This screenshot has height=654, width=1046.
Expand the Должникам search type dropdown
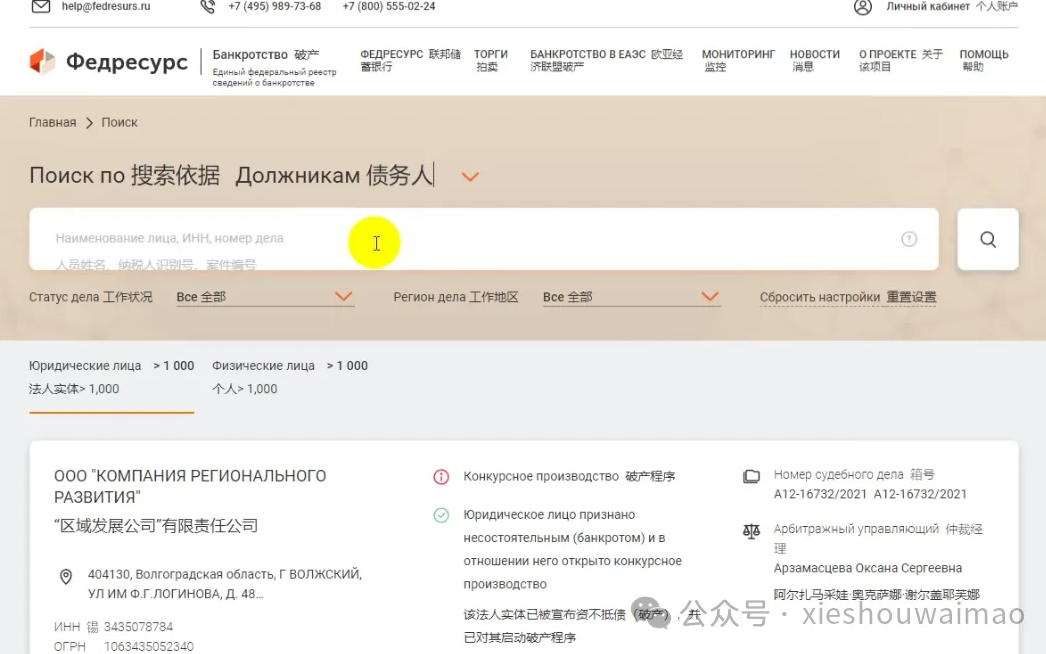(470, 177)
